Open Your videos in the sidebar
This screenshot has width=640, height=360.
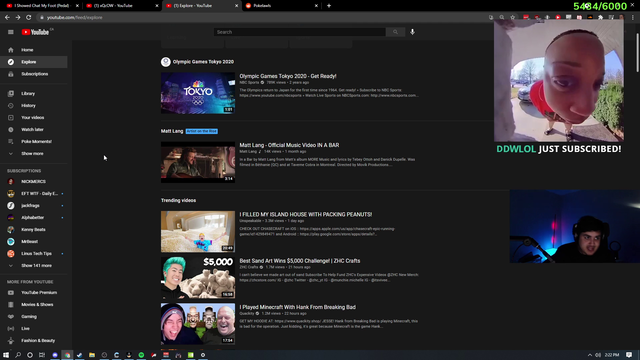(34, 118)
